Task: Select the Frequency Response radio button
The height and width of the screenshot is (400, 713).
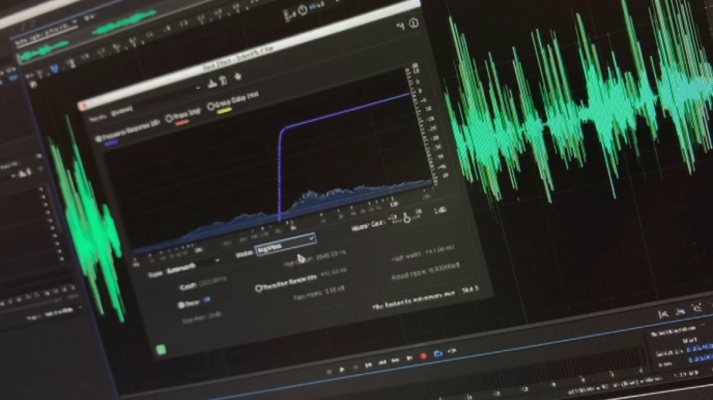Action: [x=100, y=140]
